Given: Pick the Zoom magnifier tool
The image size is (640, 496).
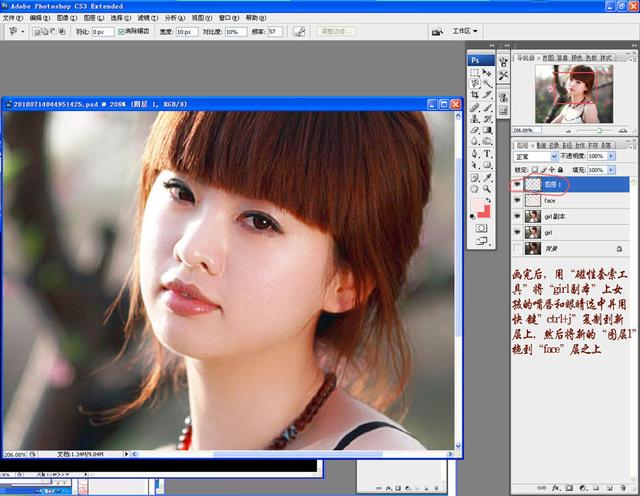Looking at the screenshot, I should click(487, 190).
